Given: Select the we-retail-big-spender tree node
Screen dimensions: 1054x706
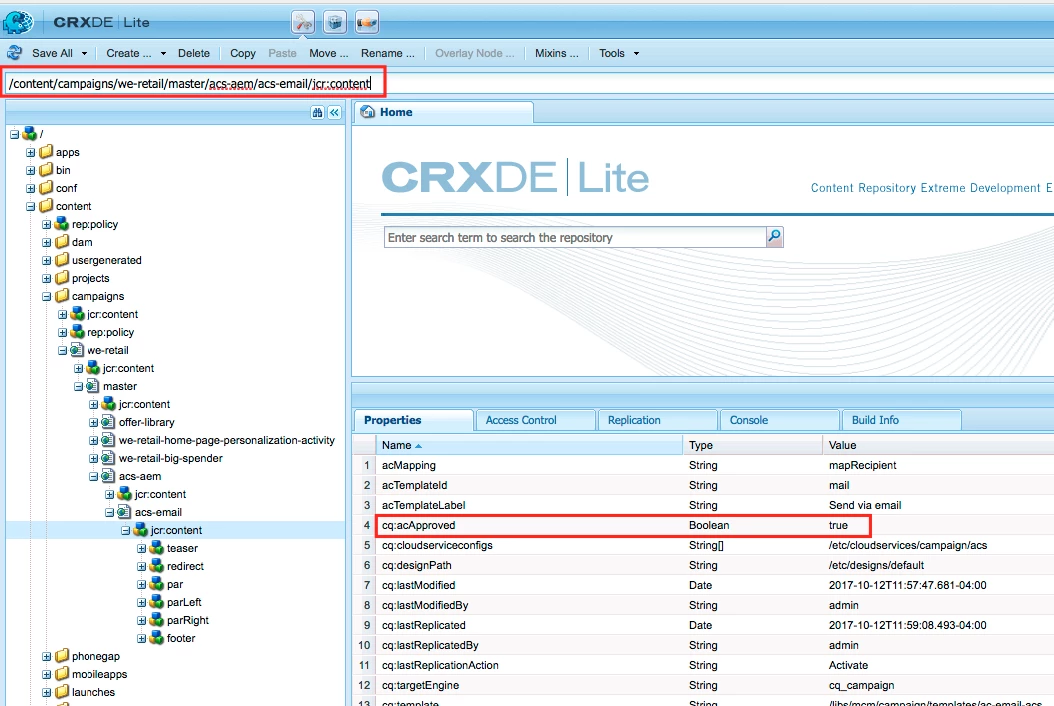Looking at the screenshot, I should click(x=171, y=458).
